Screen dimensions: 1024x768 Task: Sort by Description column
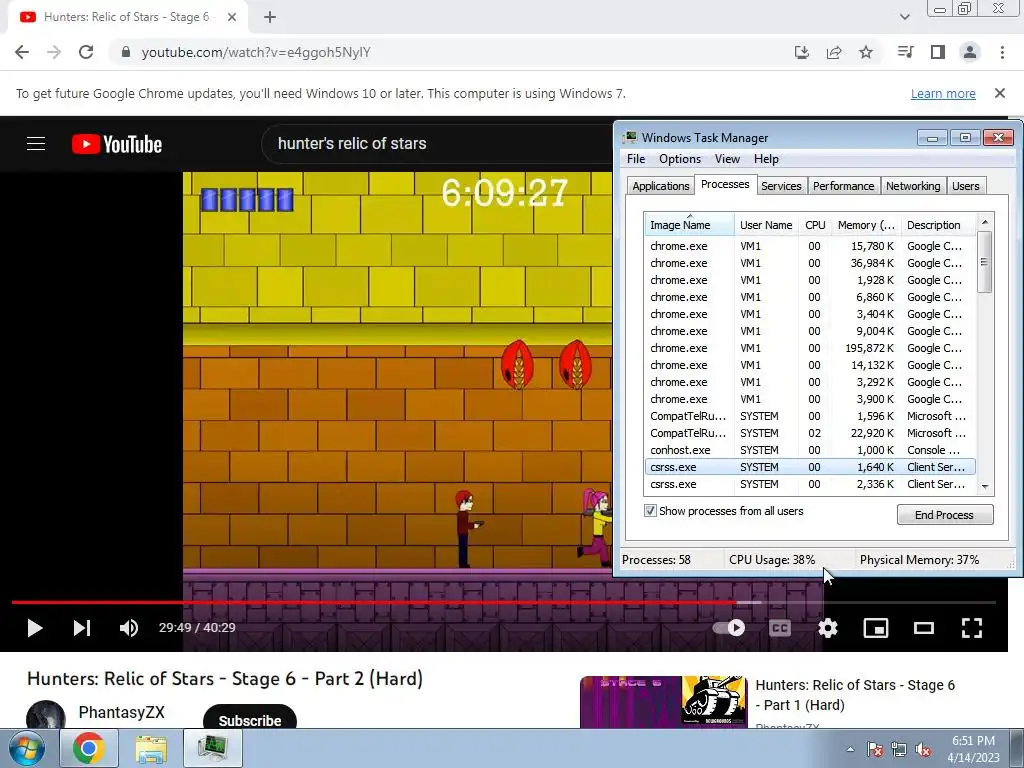pyautogui.click(x=938, y=225)
